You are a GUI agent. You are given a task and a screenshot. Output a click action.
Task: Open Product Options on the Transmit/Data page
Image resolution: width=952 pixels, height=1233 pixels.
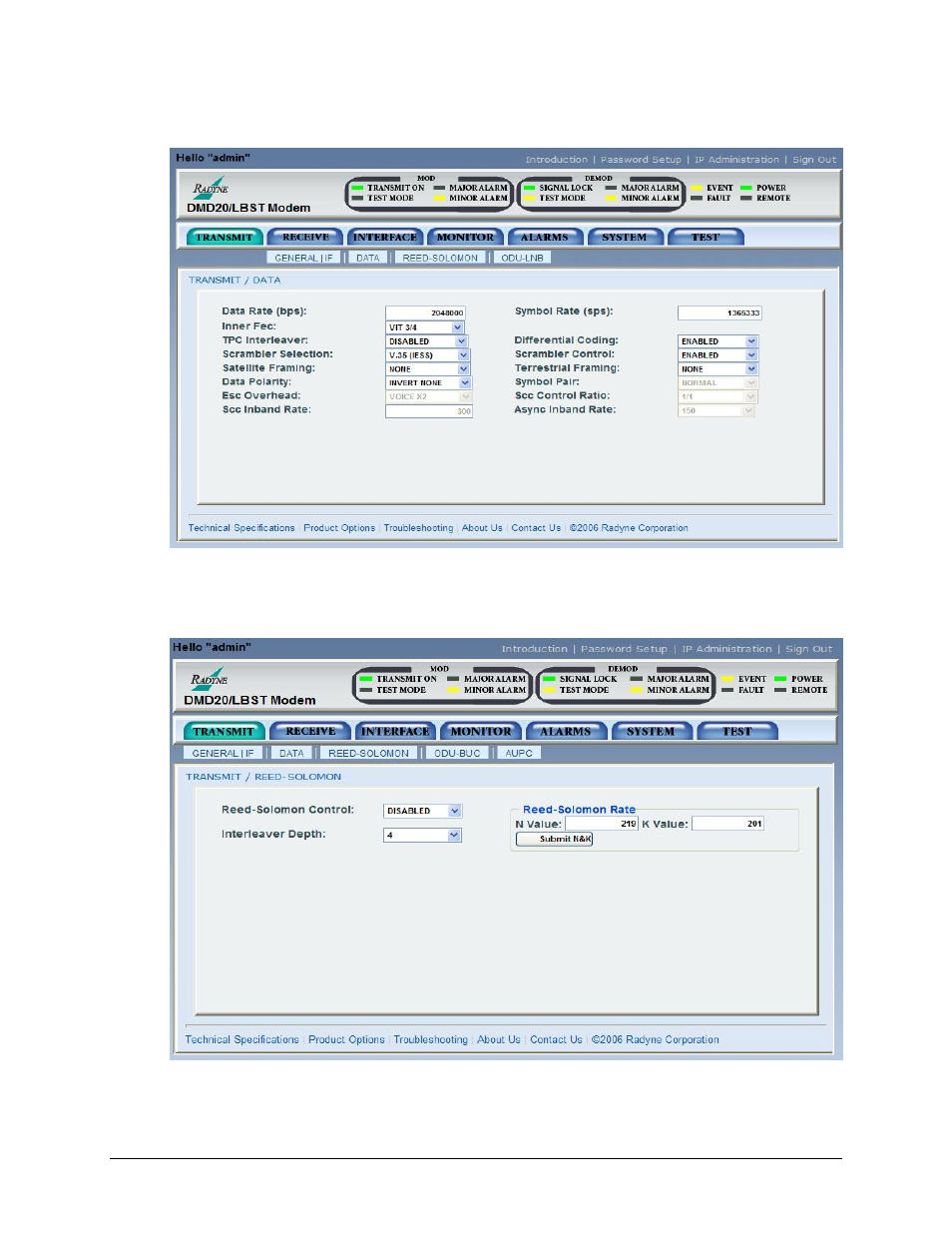pyautogui.click(x=339, y=528)
